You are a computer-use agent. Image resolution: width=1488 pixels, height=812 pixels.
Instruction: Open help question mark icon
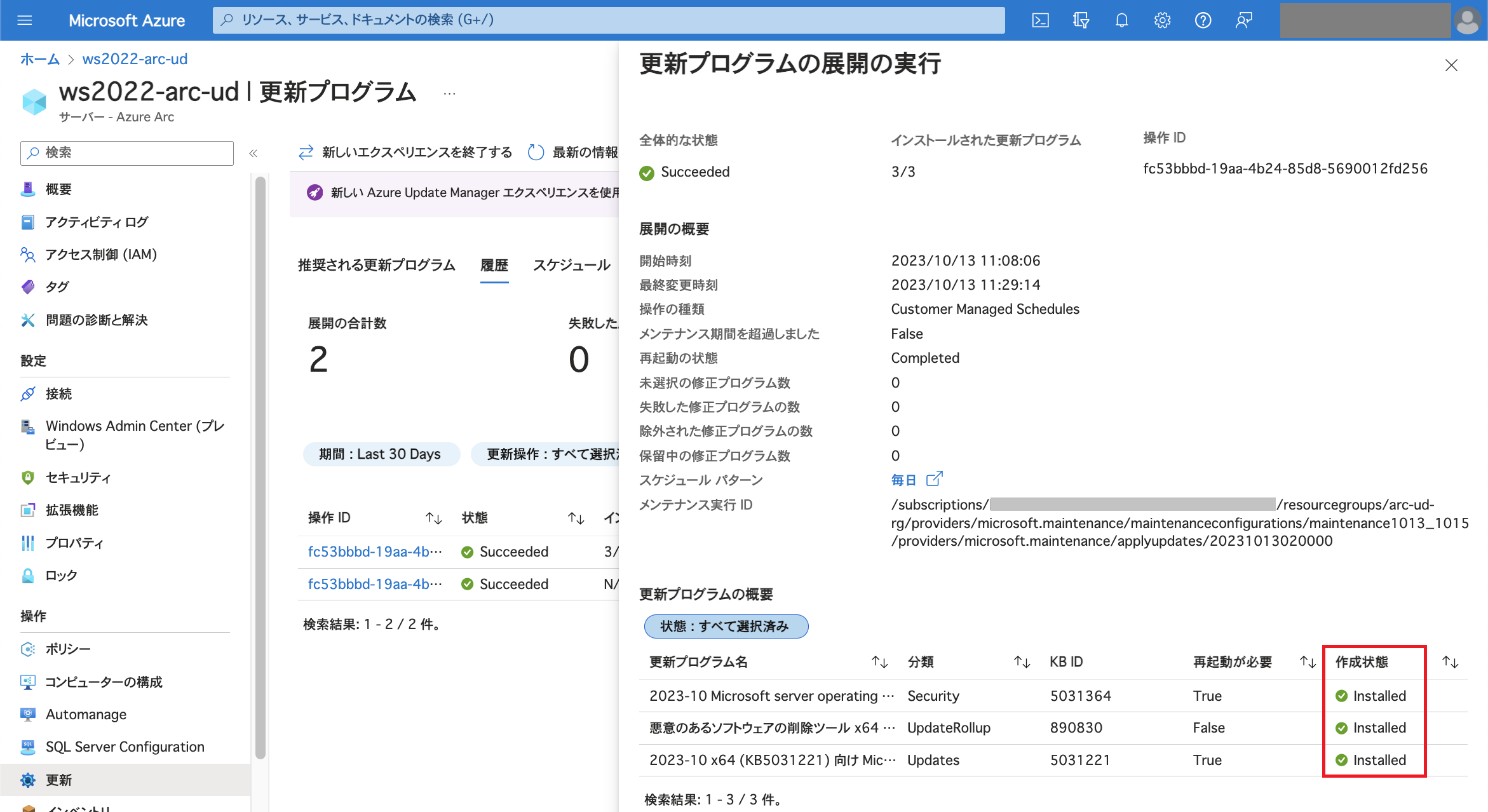pyautogui.click(x=1203, y=20)
